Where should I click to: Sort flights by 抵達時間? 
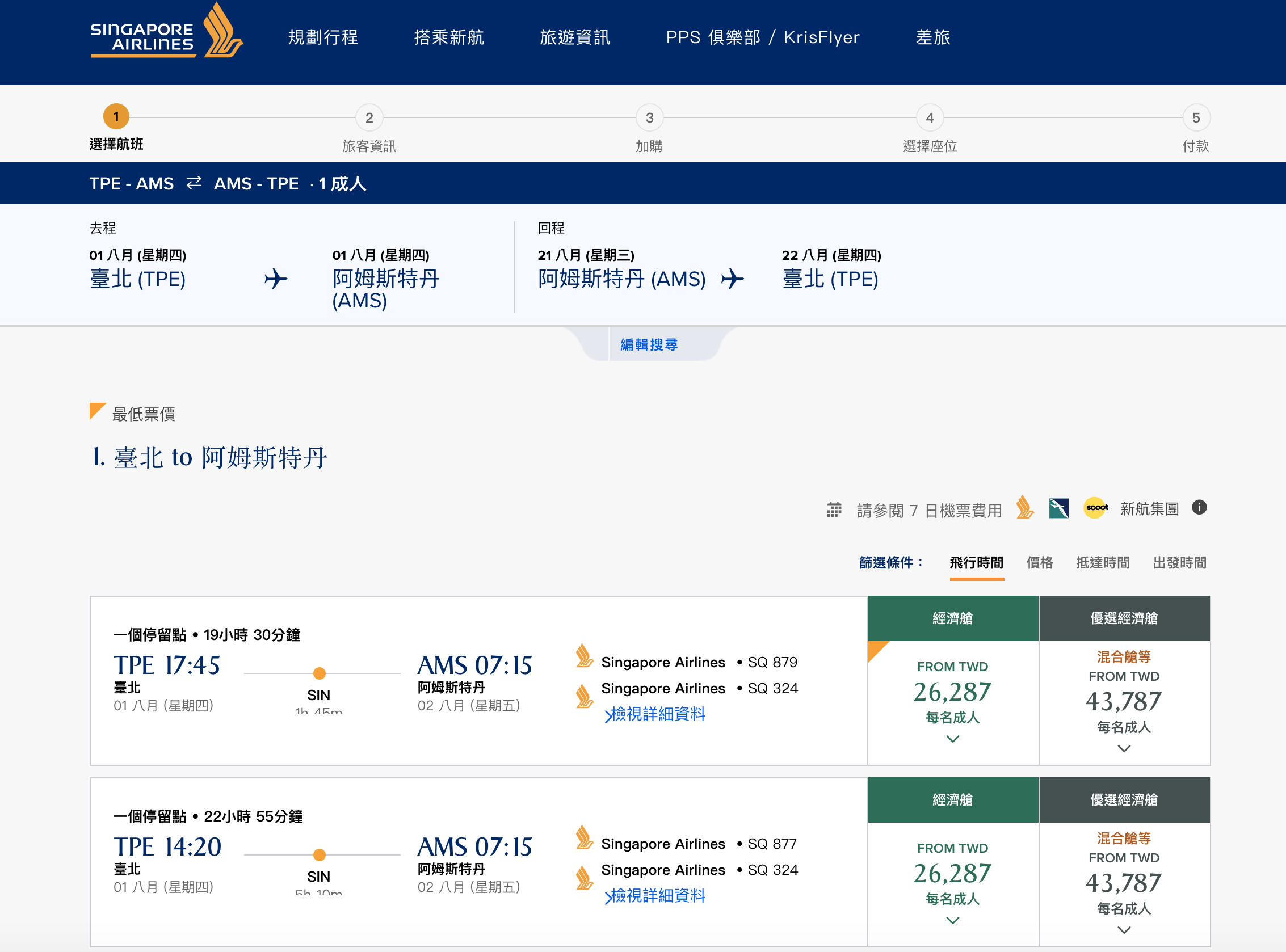[1103, 562]
